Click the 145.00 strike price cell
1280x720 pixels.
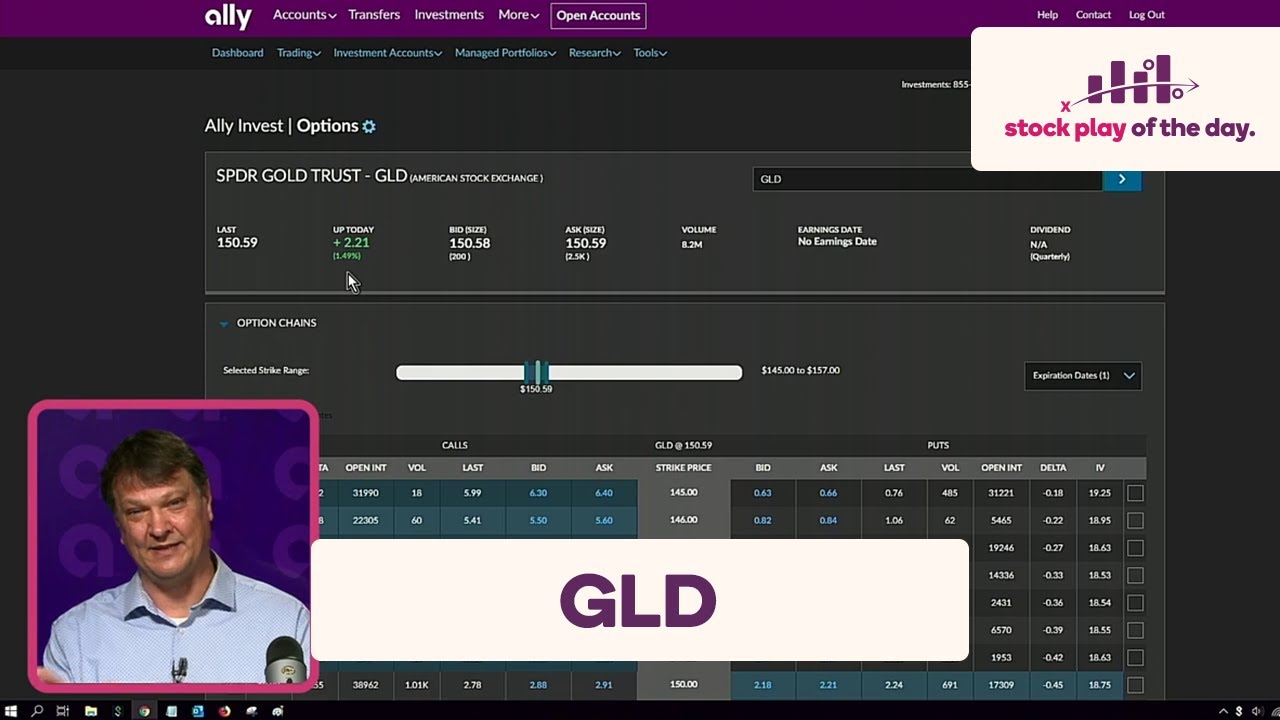pos(684,493)
